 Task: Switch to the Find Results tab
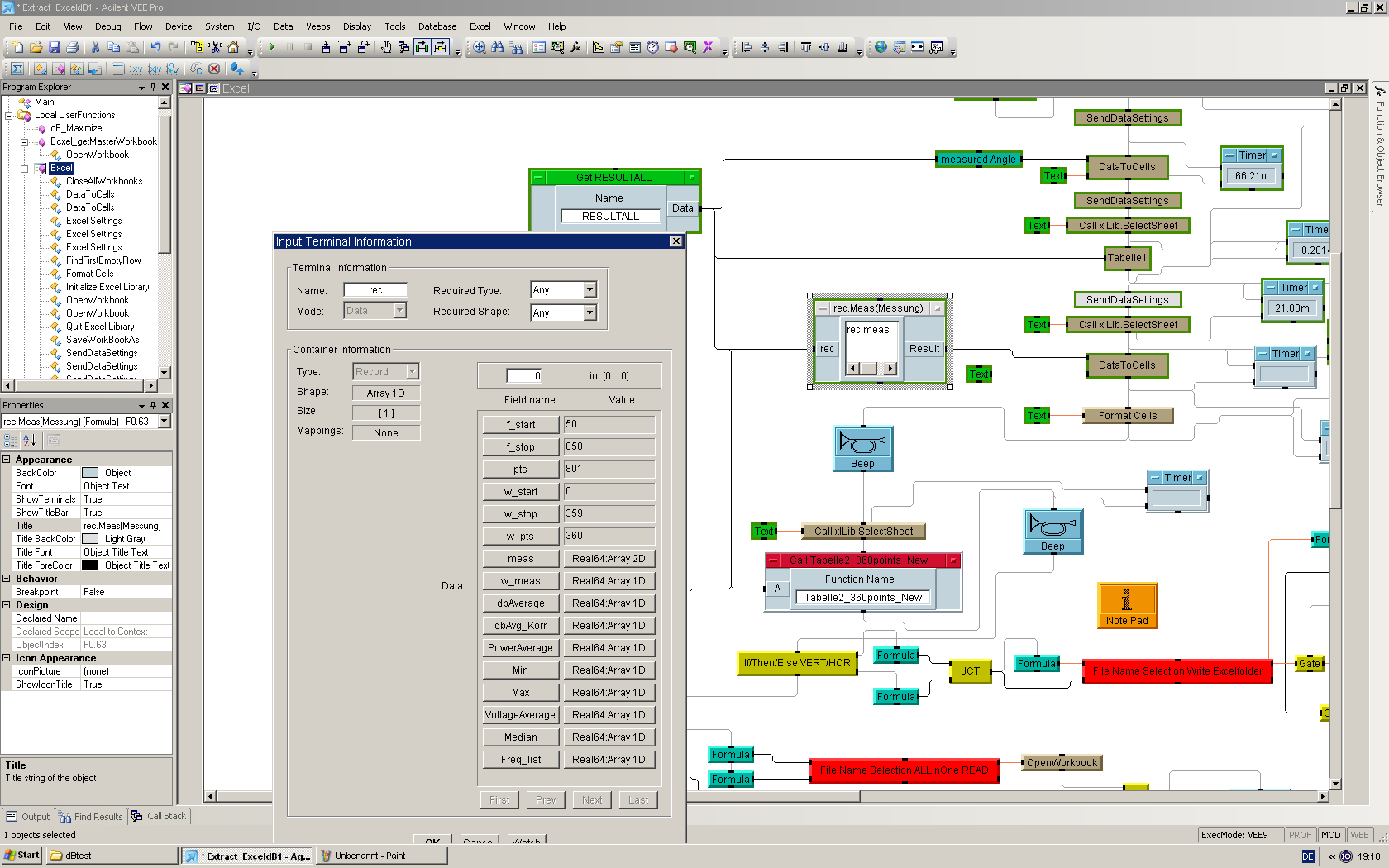point(91,817)
